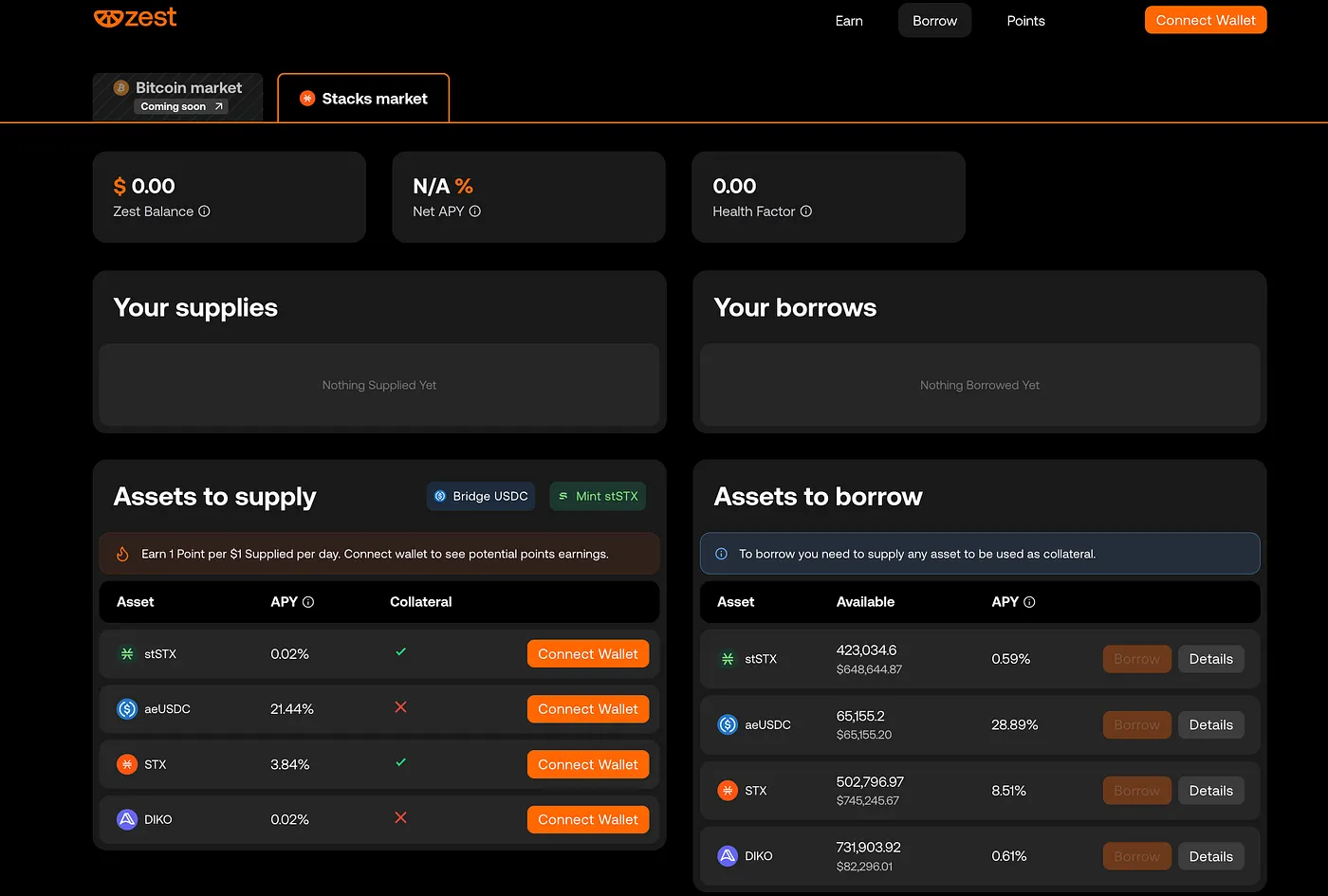Open the Bitcoin market tab
The image size is (1328, 896).
coord(178,97)
